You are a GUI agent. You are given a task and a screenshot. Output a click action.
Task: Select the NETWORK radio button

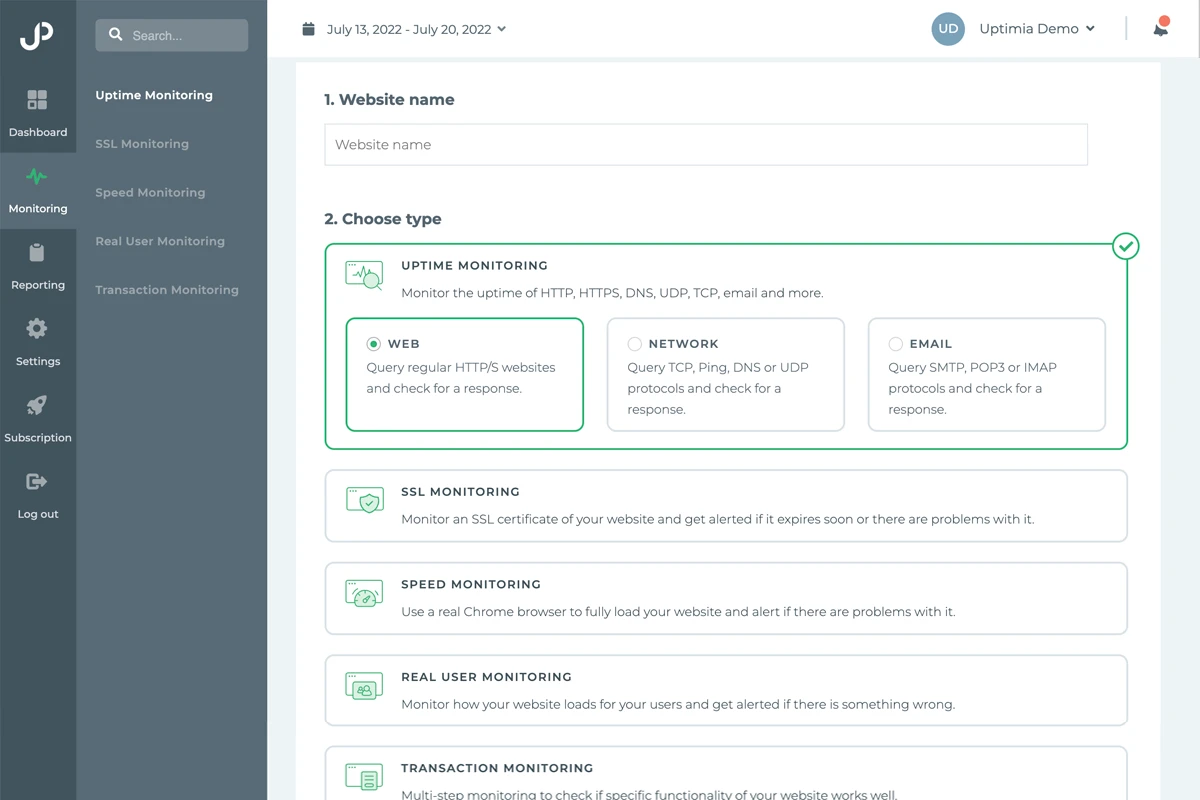pos(634,344)
